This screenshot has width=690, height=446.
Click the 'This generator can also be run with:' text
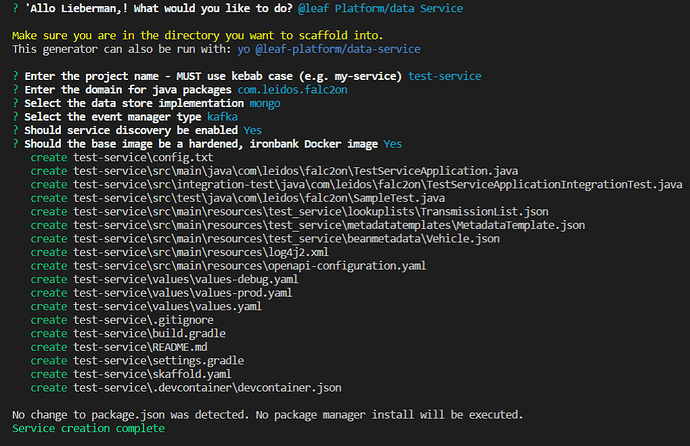click(x=121, y=49)
